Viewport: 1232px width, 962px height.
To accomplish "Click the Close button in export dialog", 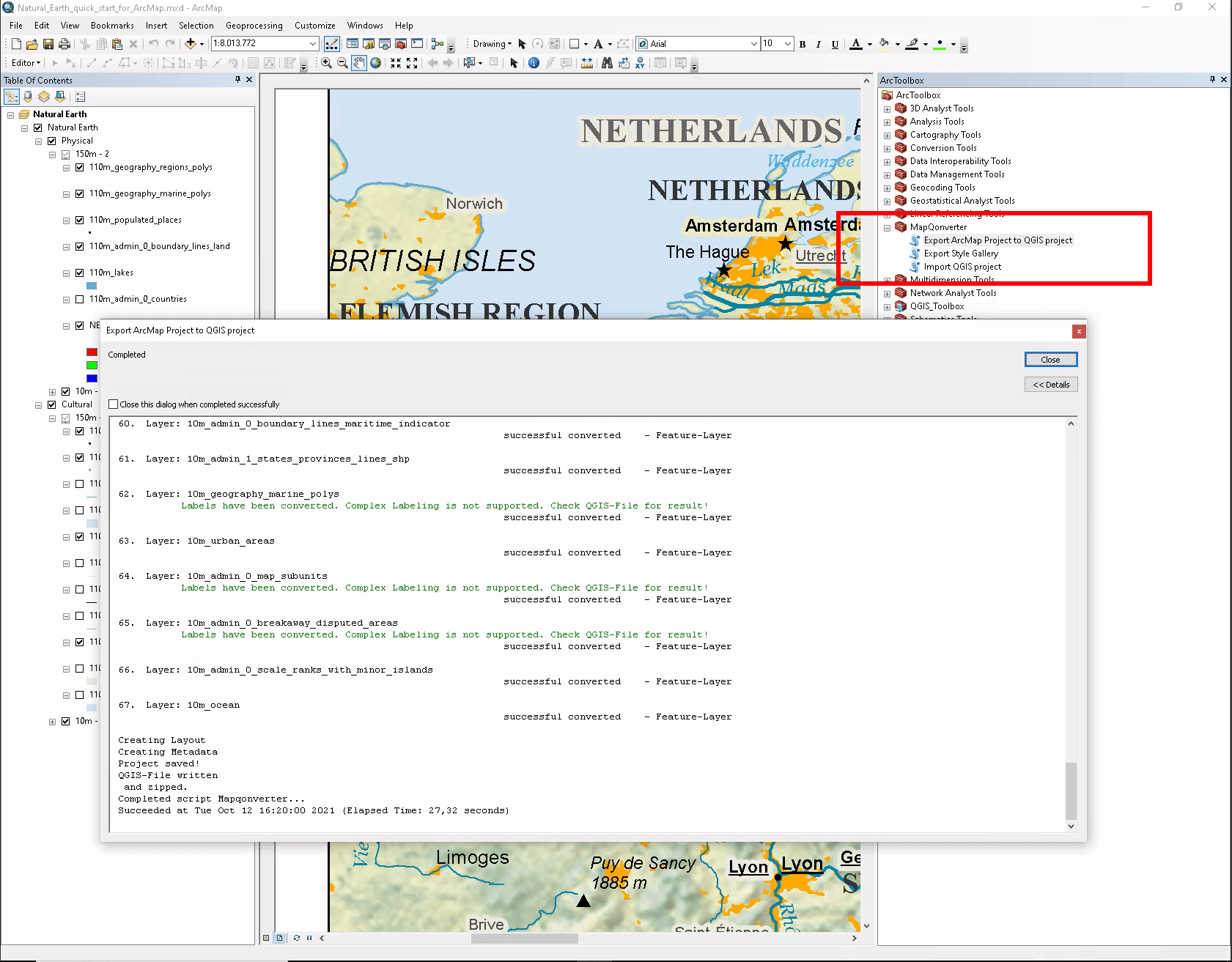I will (x=1050, y=360).
